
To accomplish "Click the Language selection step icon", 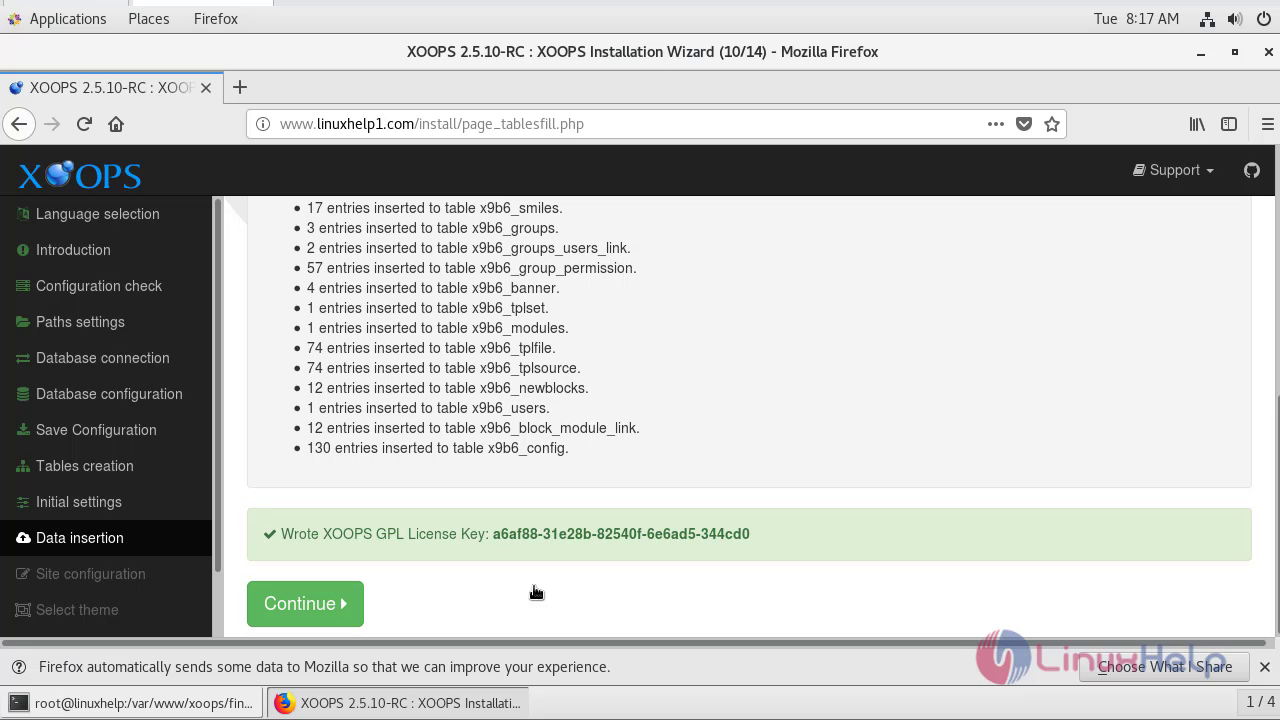I will 23,214.
